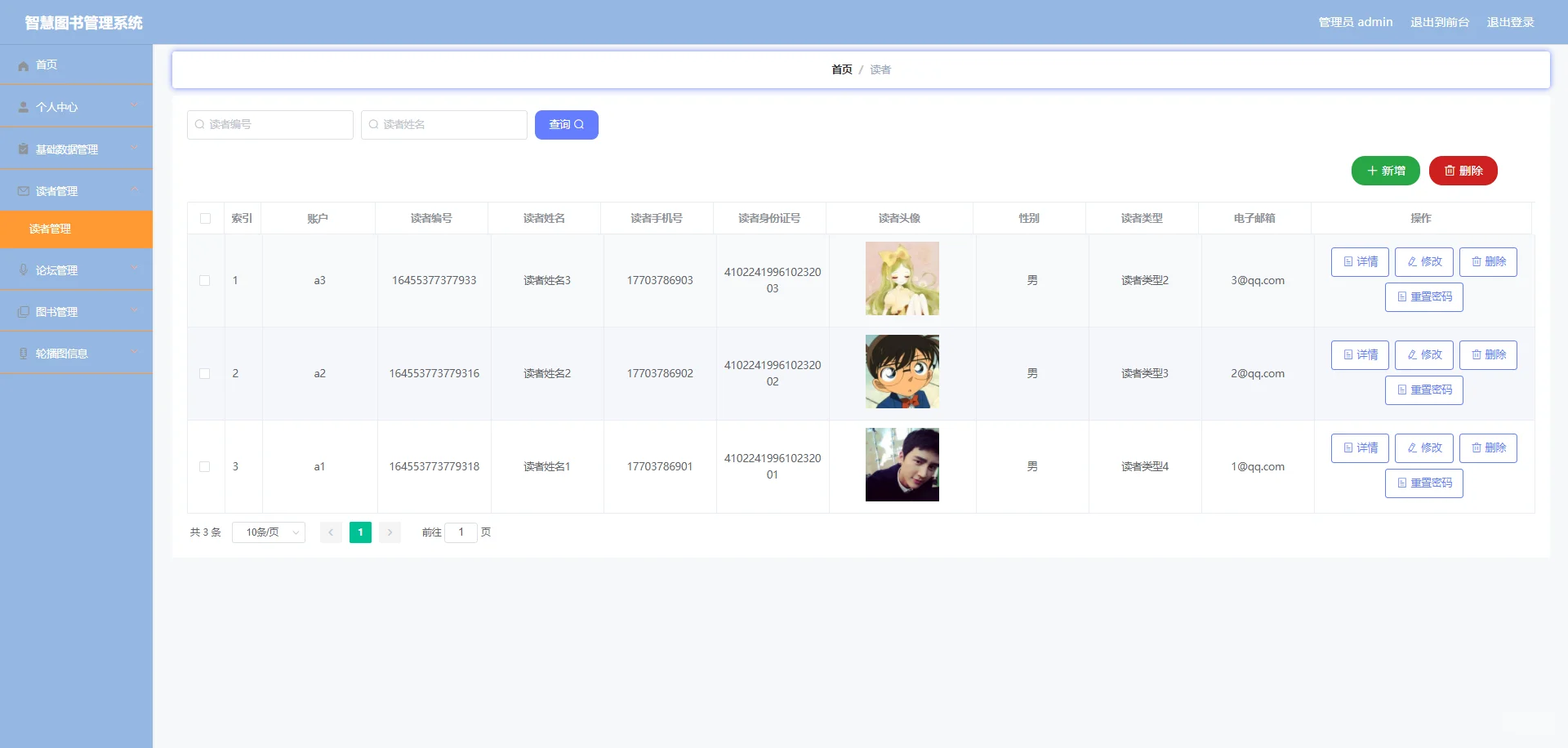Open the 首页 breadcrumb link
1568x748 pixels.
(x=841, y=69)
